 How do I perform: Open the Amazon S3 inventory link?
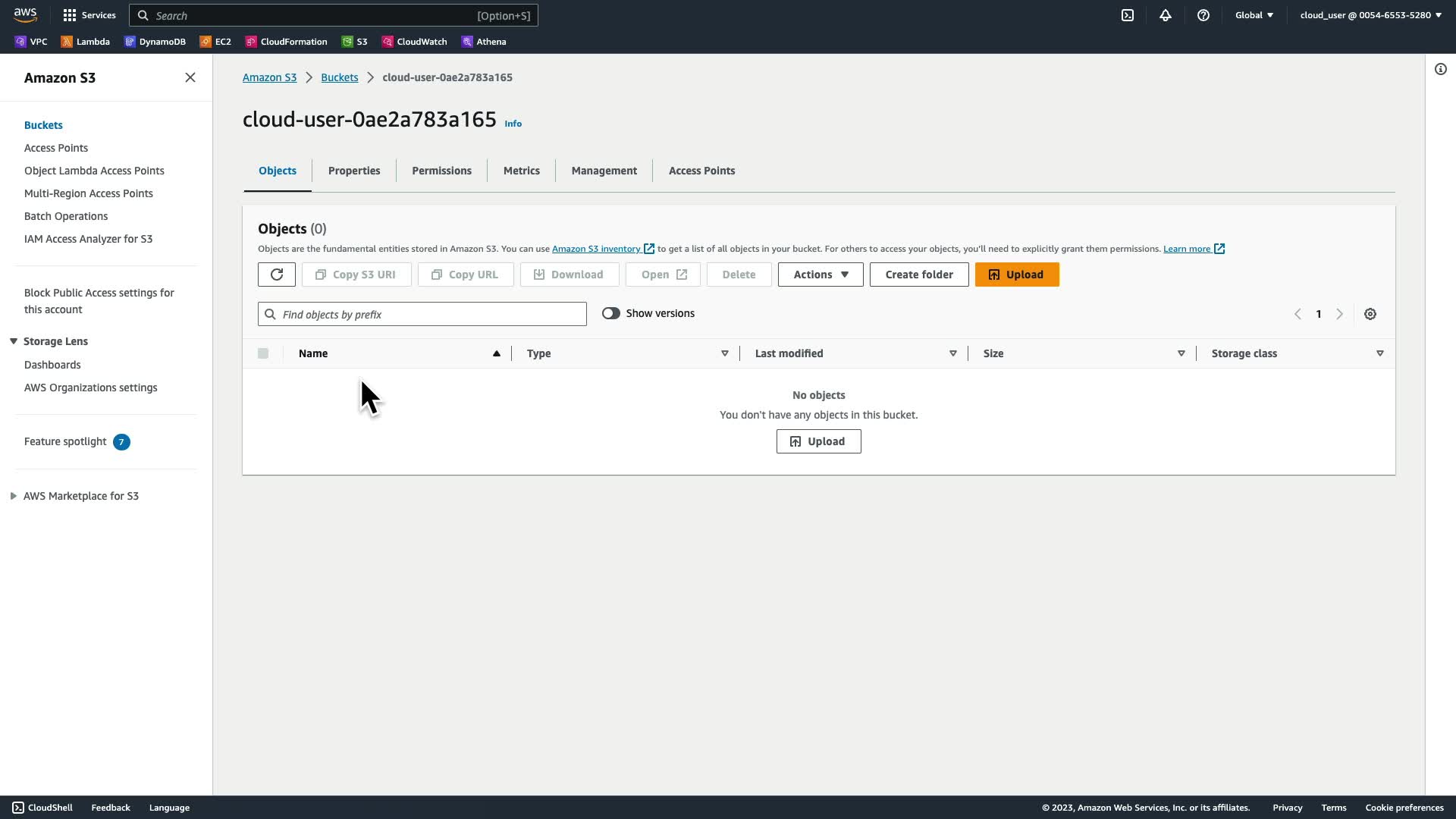click(596, 249)
